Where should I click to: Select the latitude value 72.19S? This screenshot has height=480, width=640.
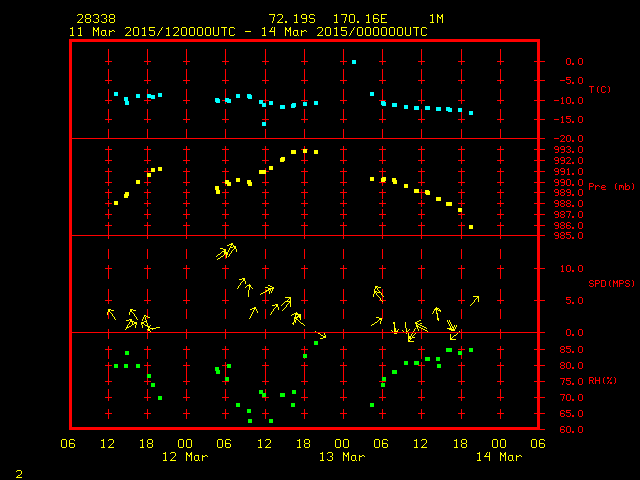[292, 19]
